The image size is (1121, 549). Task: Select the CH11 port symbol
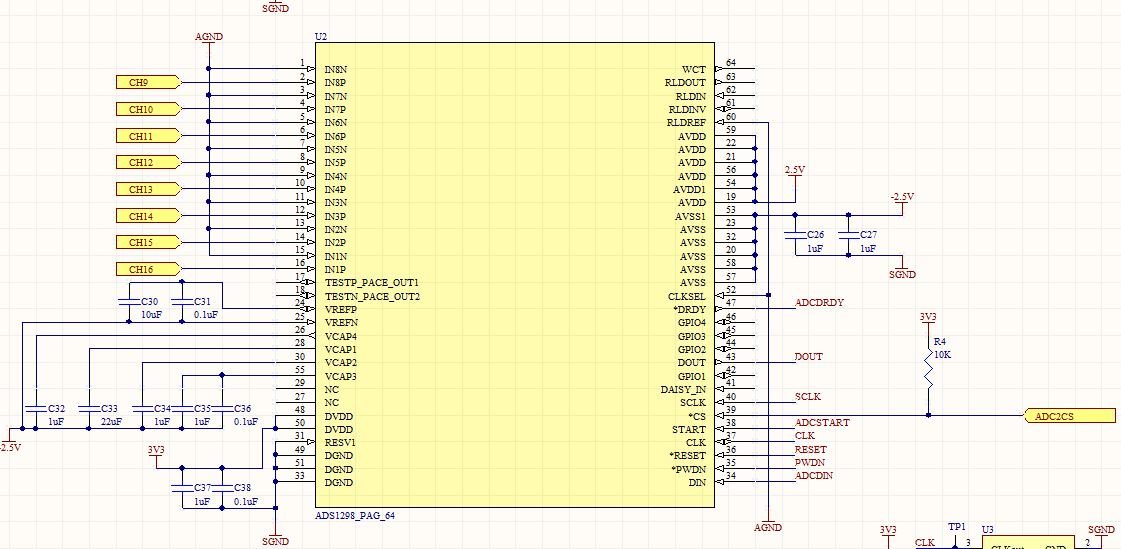click(148, 136)
